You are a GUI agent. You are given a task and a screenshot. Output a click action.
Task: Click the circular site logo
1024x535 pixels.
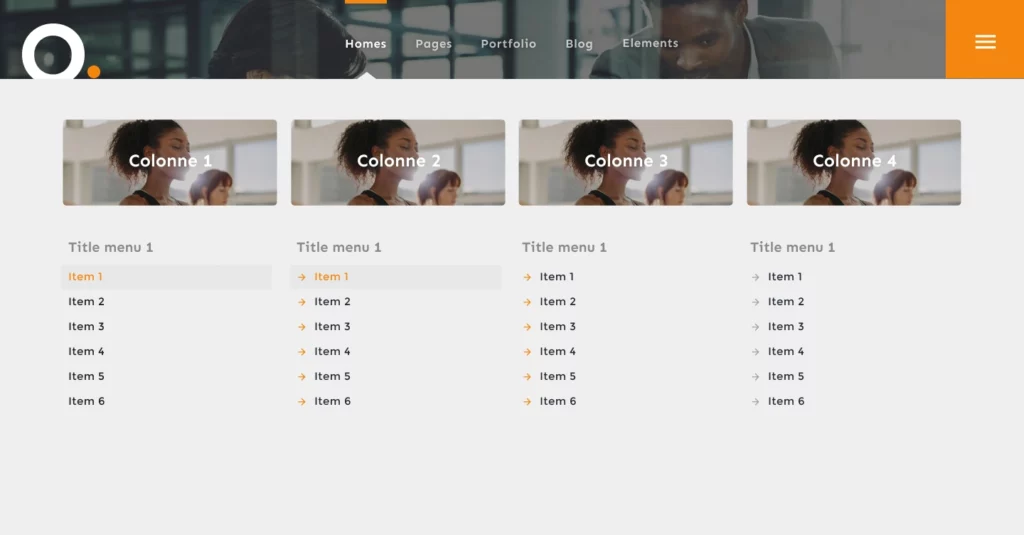click(x=55, y=52)
